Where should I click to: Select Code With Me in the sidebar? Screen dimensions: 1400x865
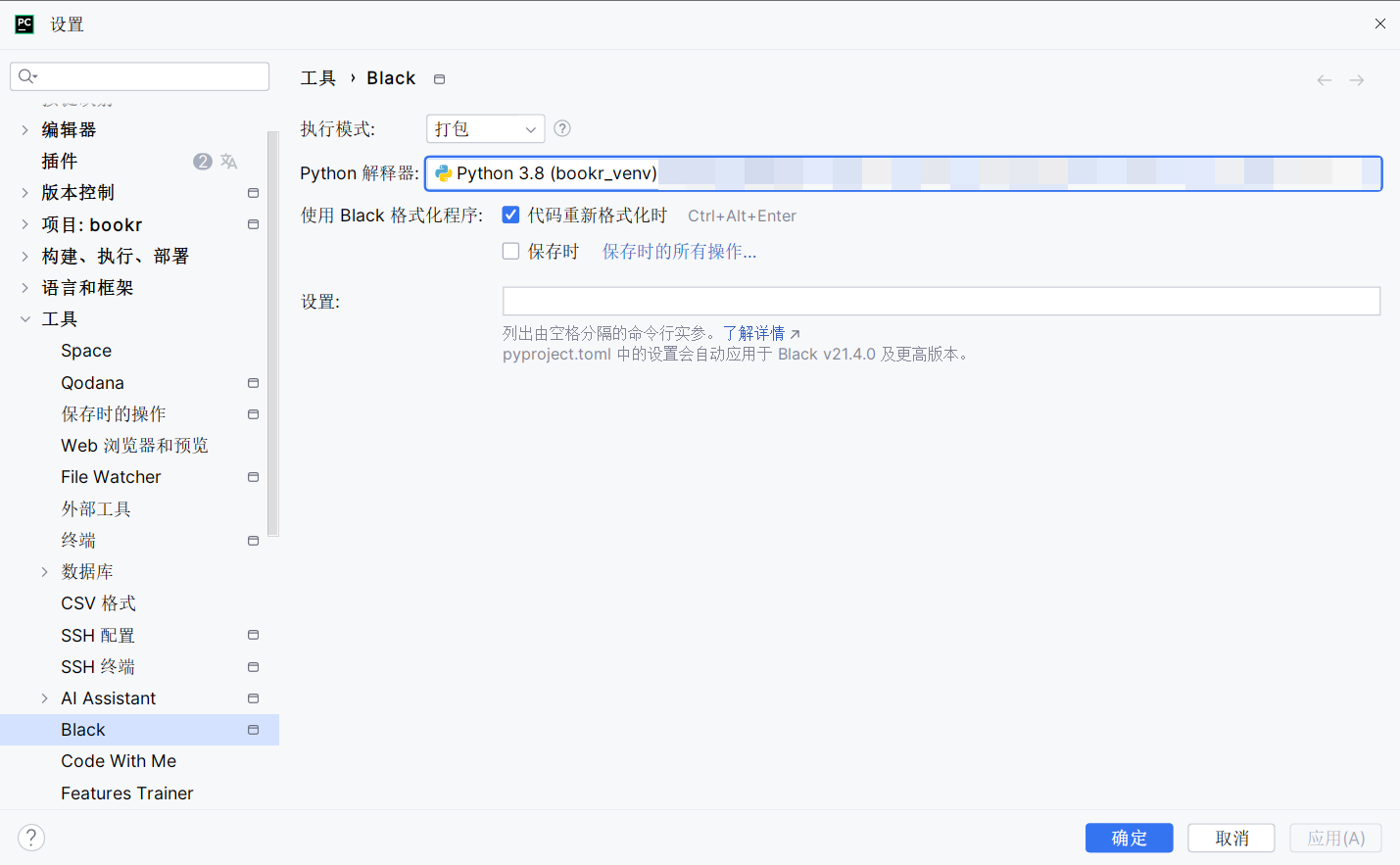point(119,760)
